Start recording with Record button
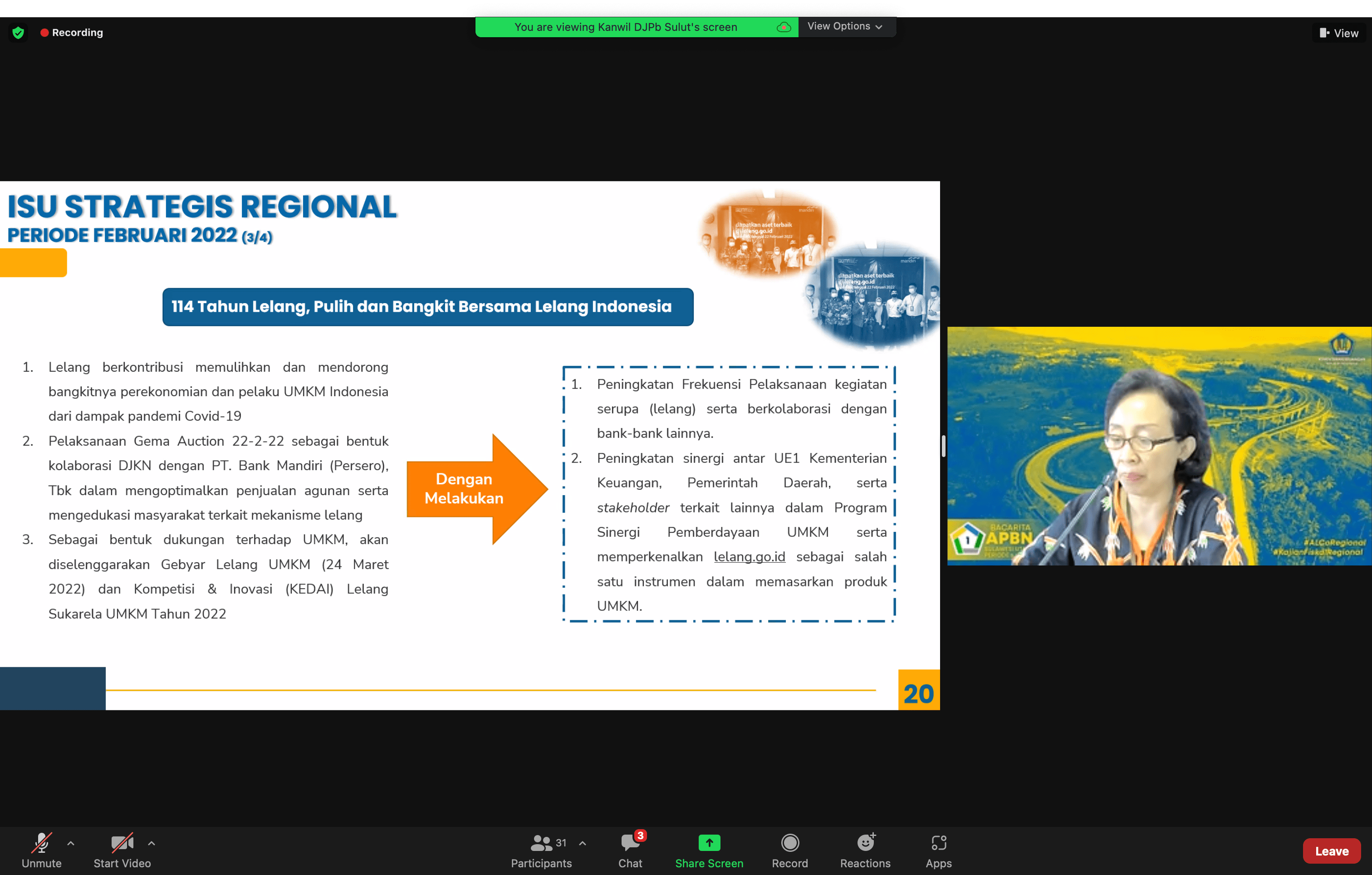Screen dimensions: 1372x875 point(790,850)
